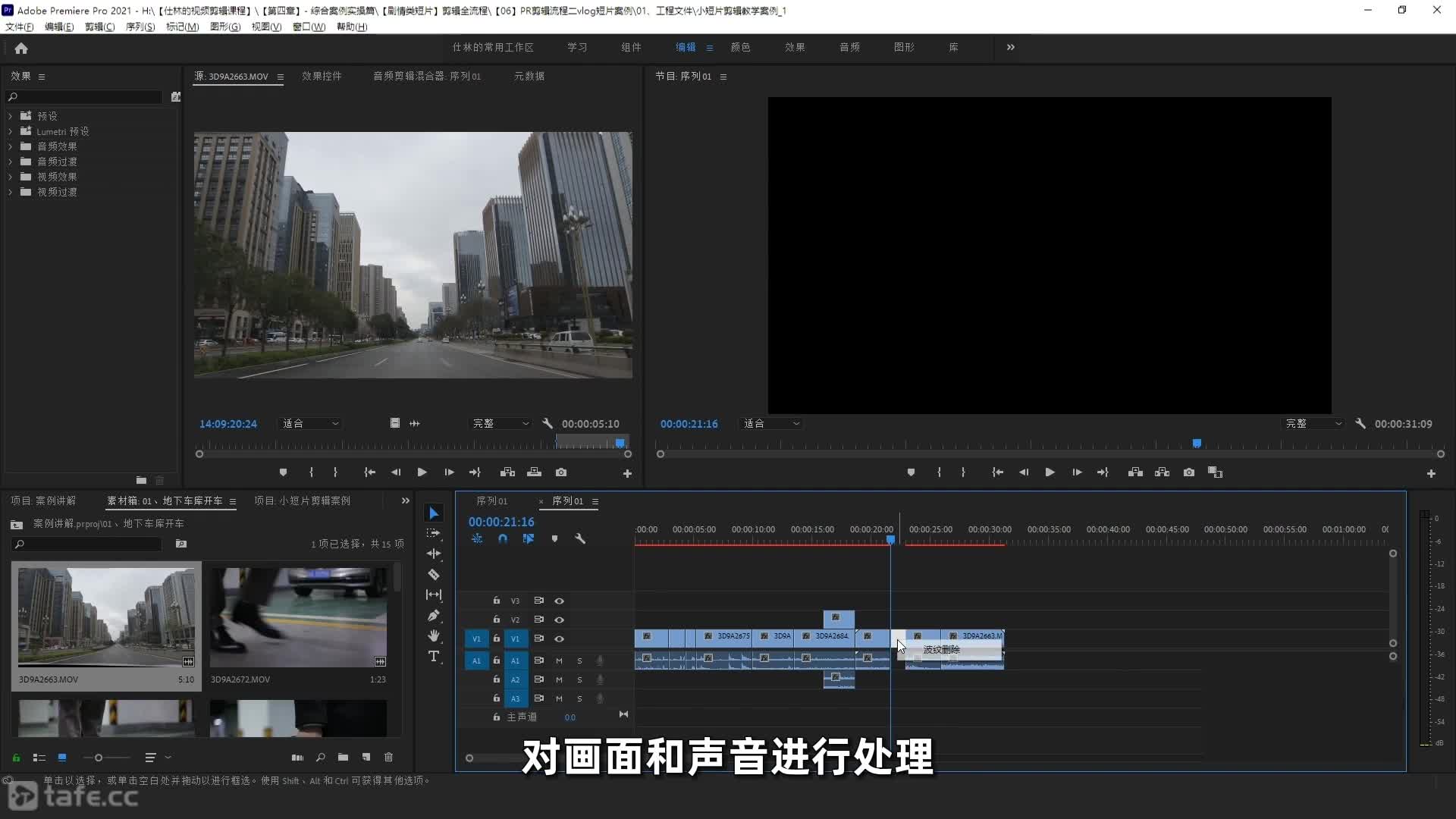This screenshot has width=1456, height=819.
Task: Toggle linked selection in timeline
Action: [529, 538]
